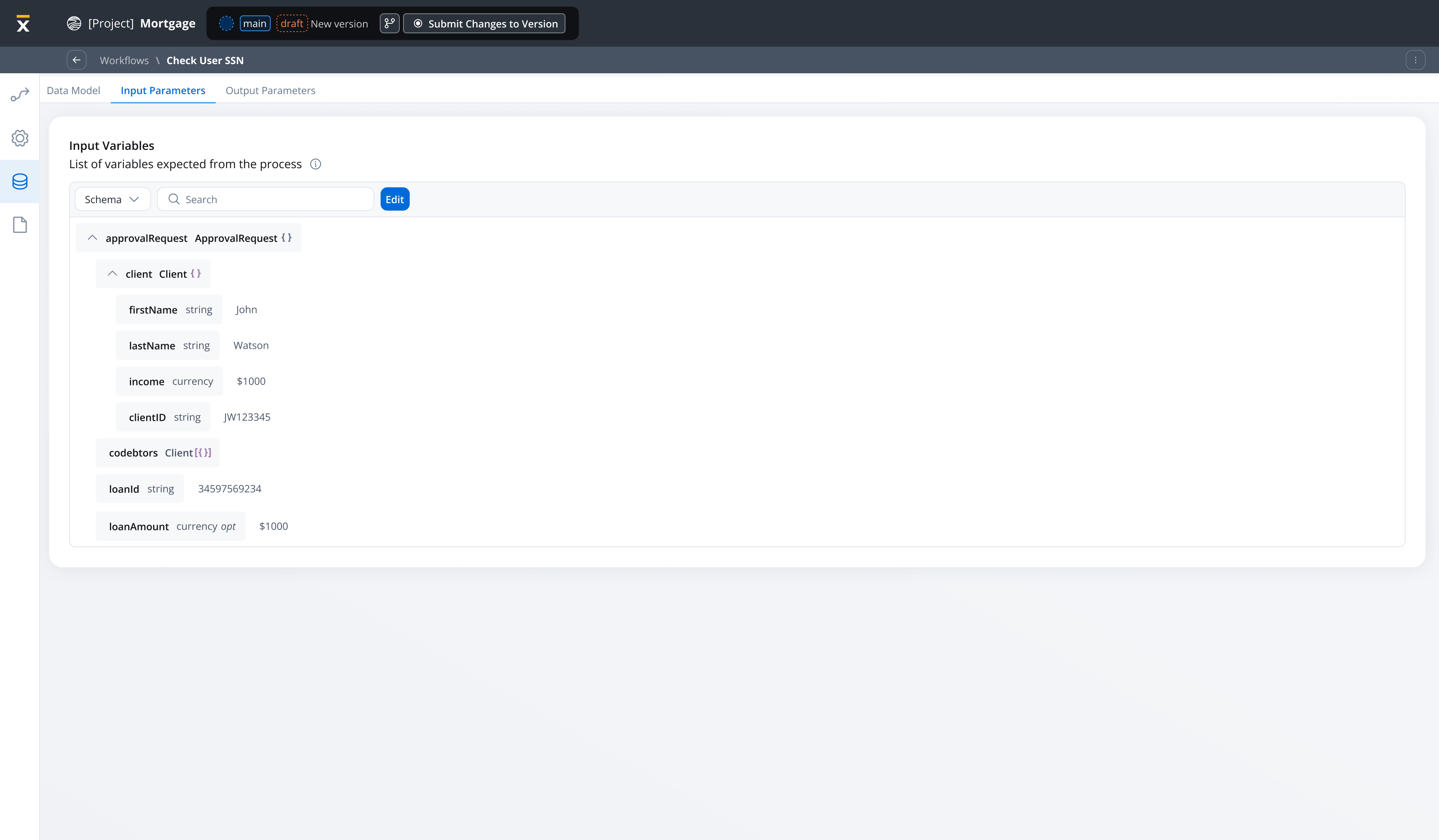Image resolution: width=1439 pixels, height=840 pixels.
Task: Click the info icon beside the variables description
Action: click(x=315, y=164)
